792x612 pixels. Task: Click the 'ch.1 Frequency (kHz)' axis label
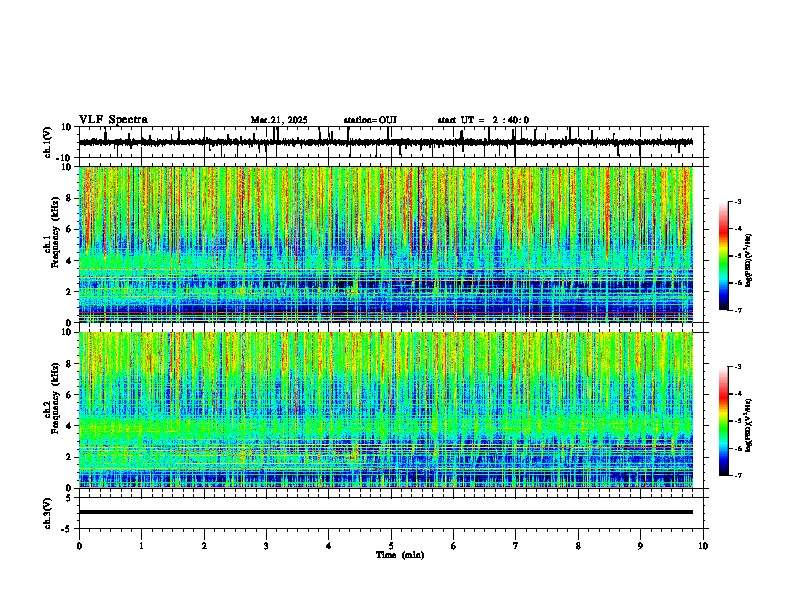(x=51, y=232)
